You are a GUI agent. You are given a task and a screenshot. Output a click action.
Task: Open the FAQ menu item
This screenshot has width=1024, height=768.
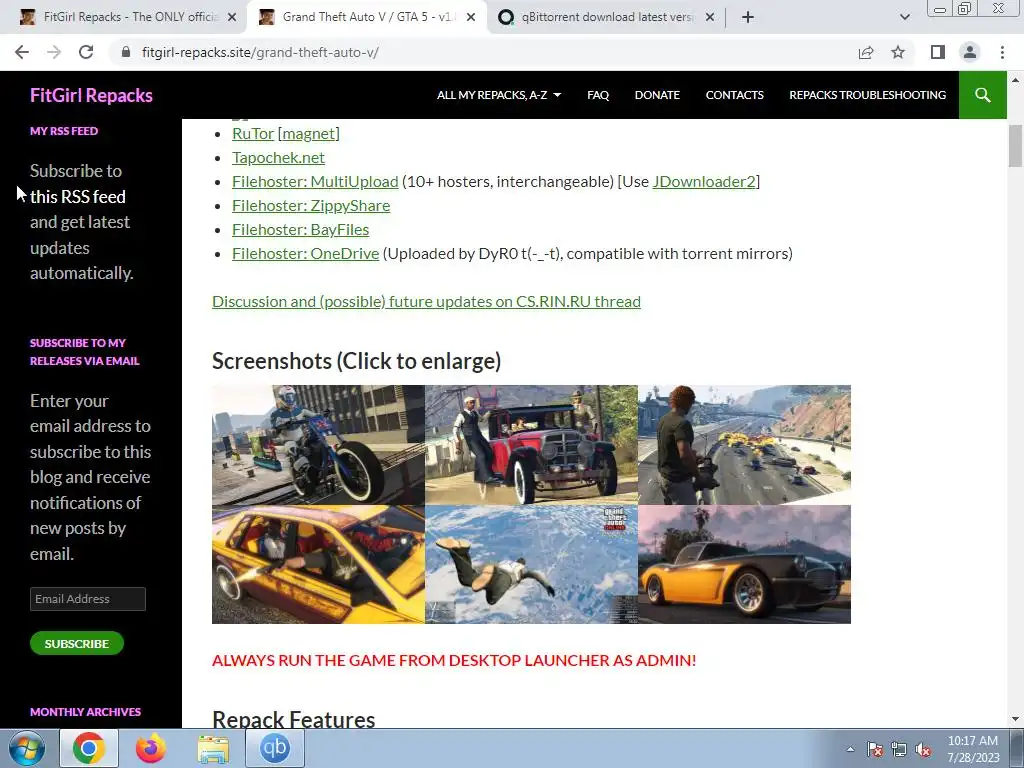[598, 95]
